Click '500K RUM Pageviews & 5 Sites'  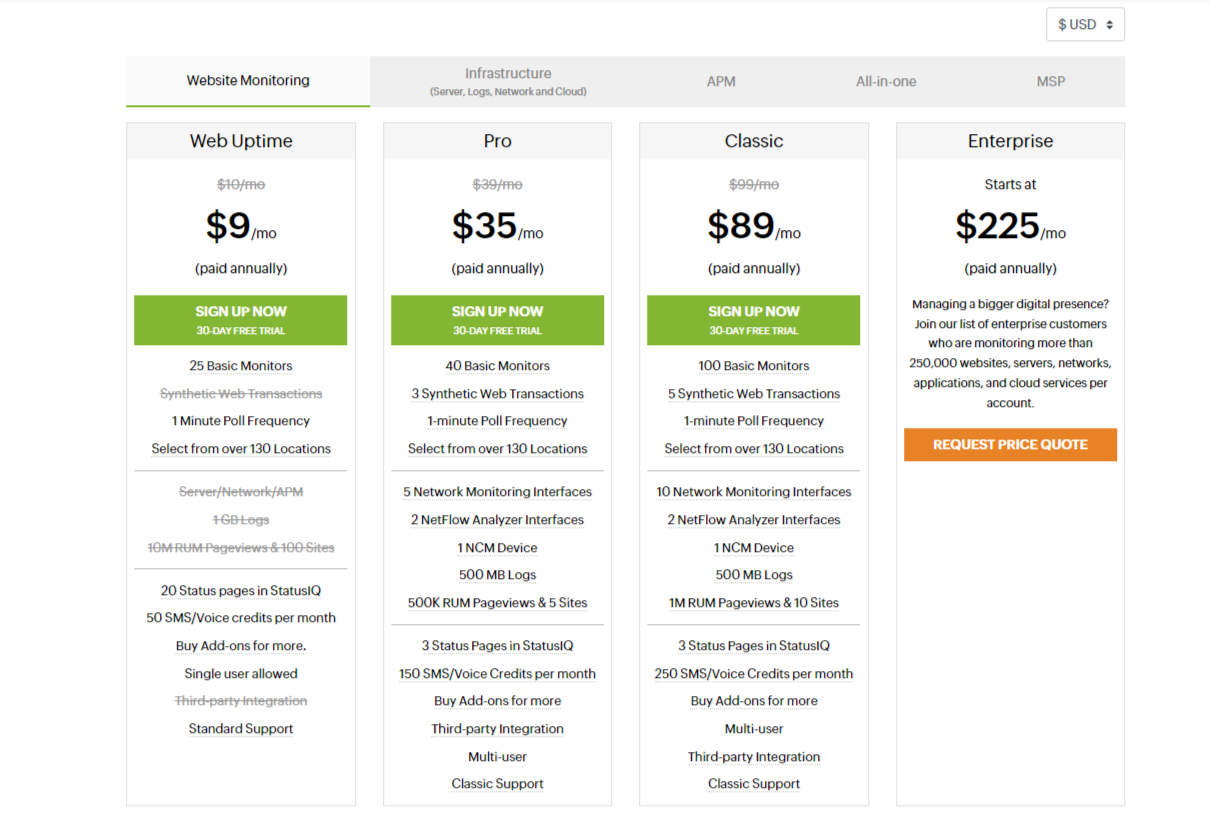pyautogui.click(x=497, y=603)
